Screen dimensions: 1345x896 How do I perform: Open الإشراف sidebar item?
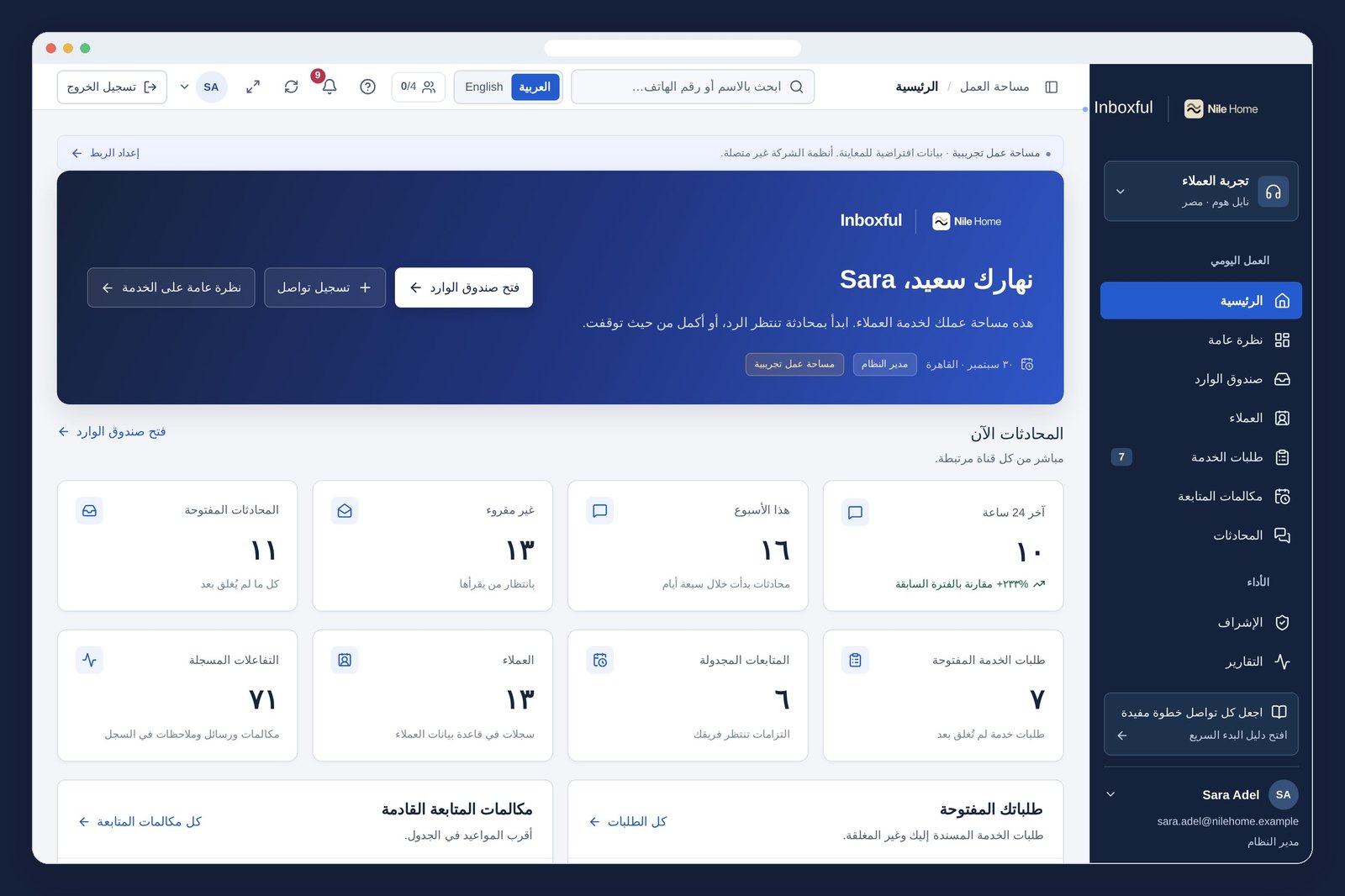point(1200,622)
